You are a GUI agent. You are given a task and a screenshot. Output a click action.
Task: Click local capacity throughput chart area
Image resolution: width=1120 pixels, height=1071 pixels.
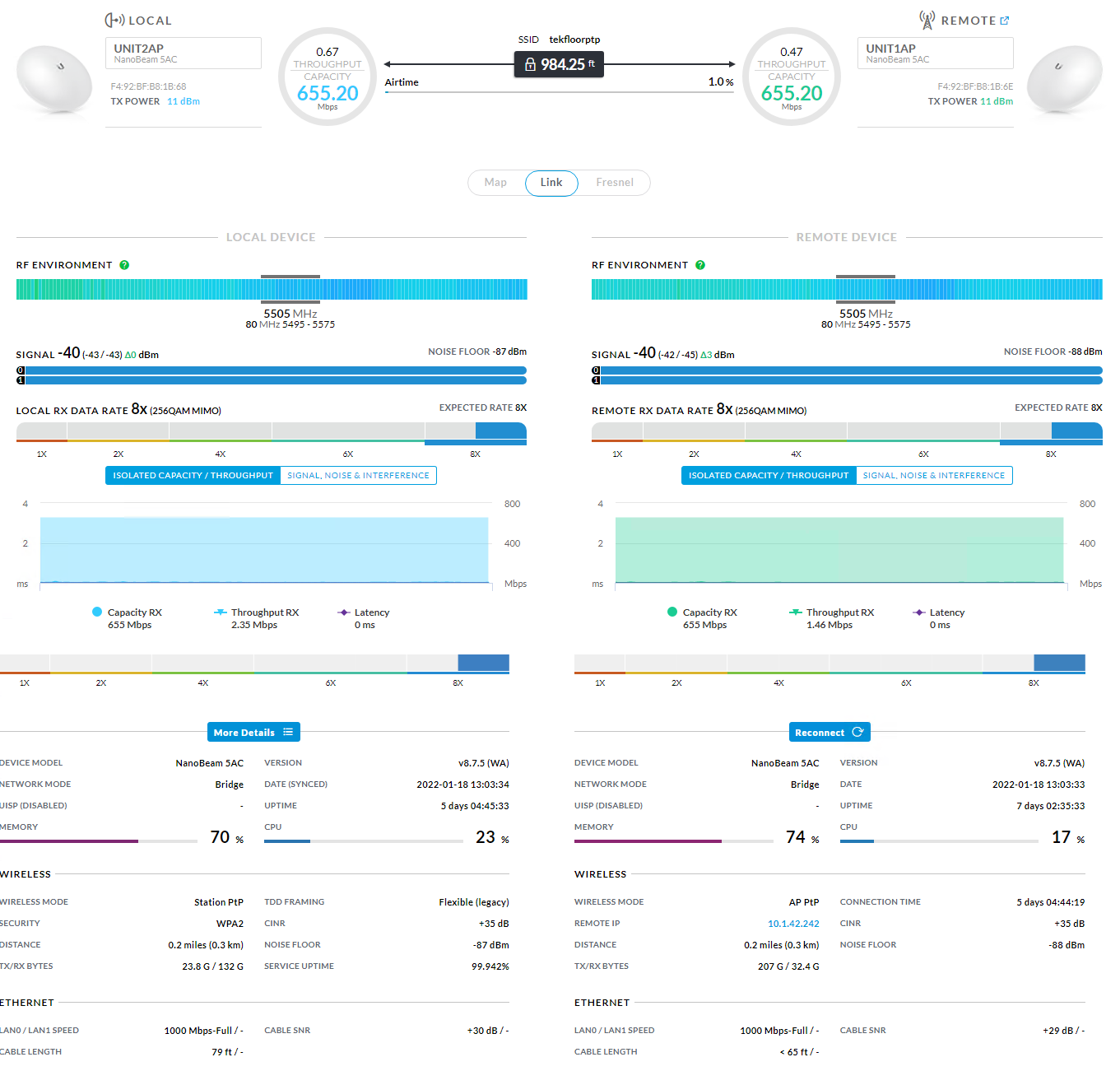pyautogui.click(x=264, y=543)
